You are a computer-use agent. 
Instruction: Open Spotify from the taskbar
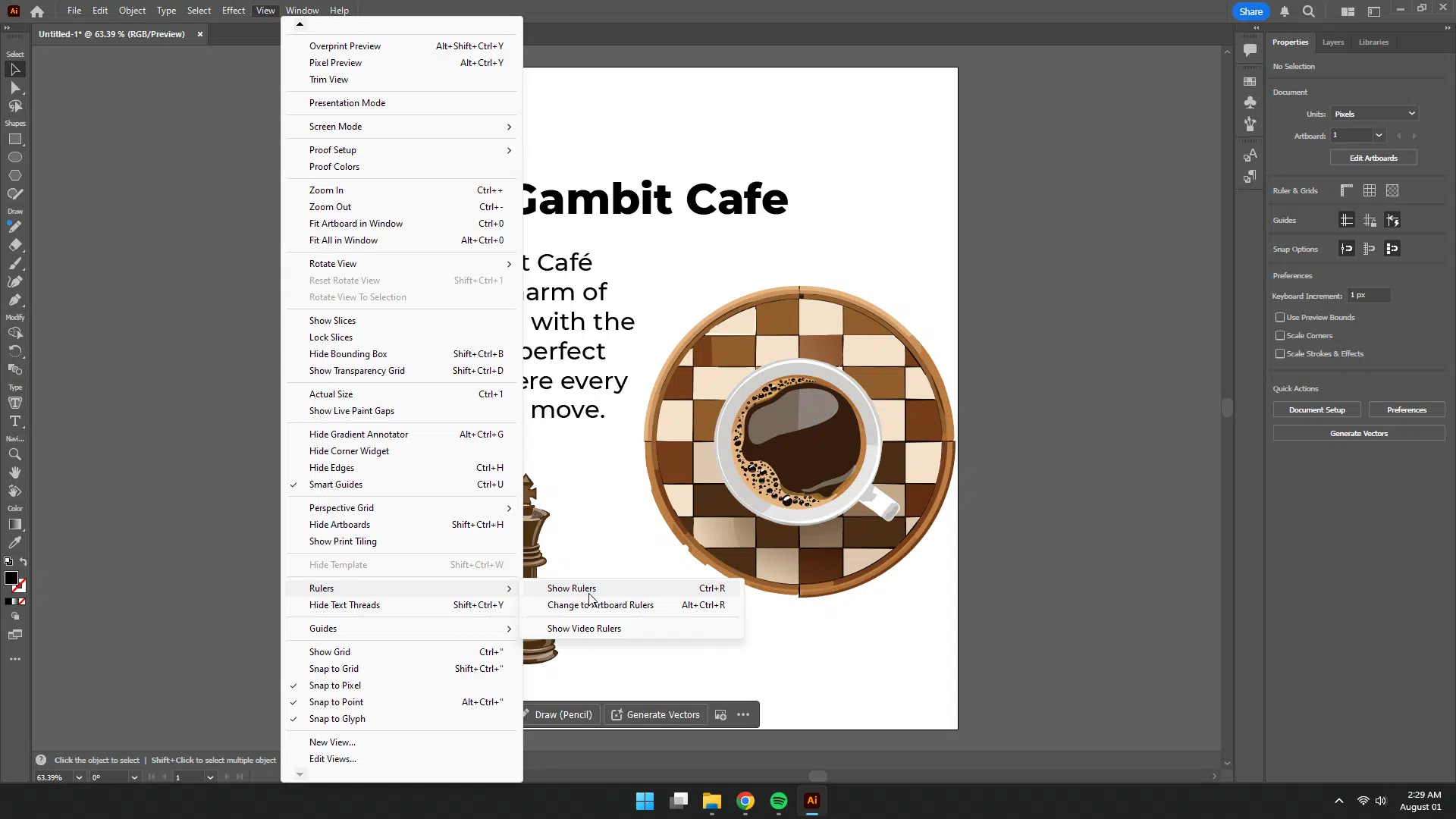(778, 801)
